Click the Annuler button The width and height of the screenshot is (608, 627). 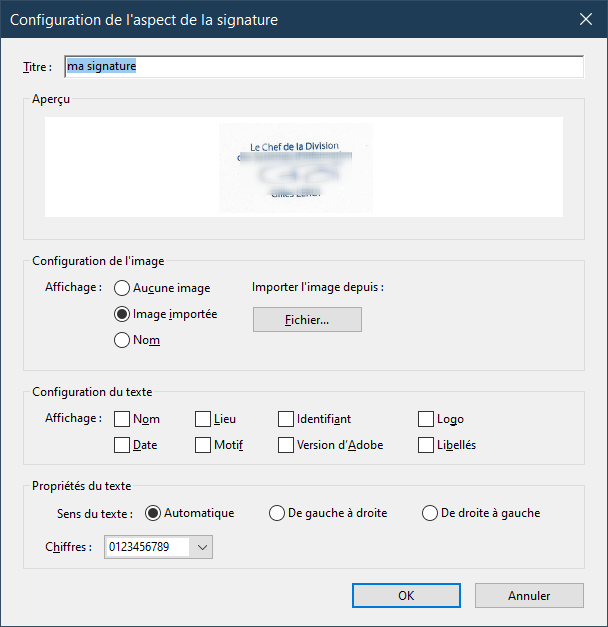click(x=529, y=595)
